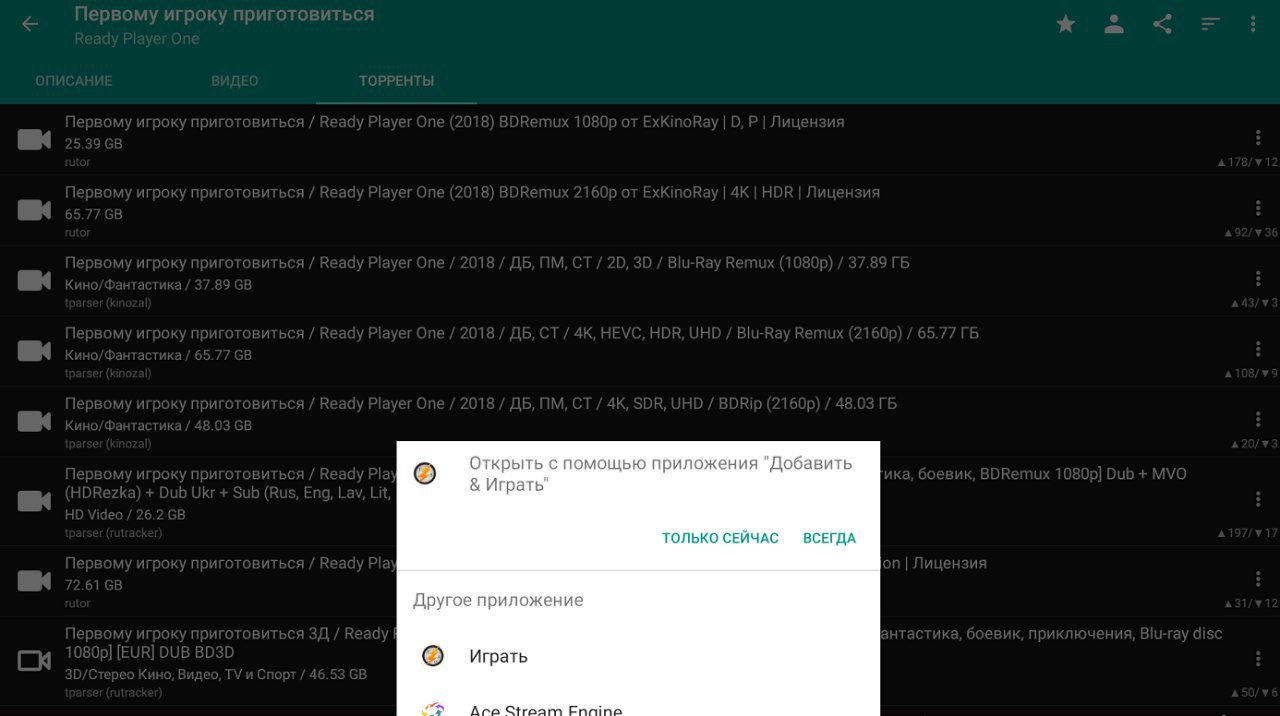This screenshot has height=716, width=1280.
Task: Click the 'HD Video / 26.2 GB' label
Action: [125, 515]
